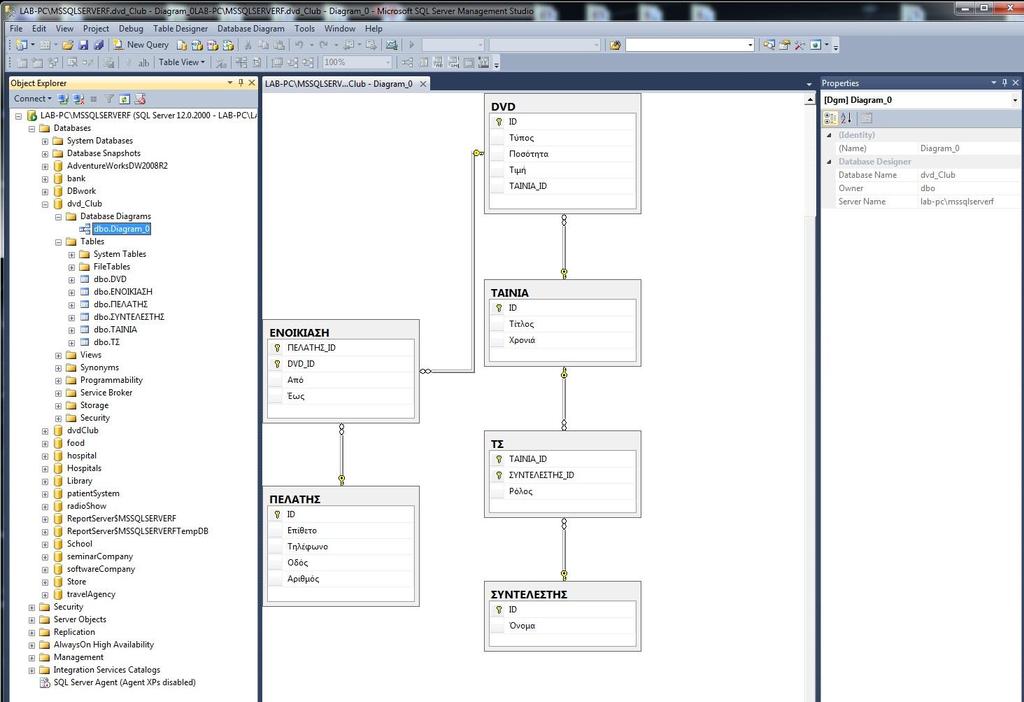Pin the Properties panel
This screenshot has width=1024, height=702.
point(1004,83)
